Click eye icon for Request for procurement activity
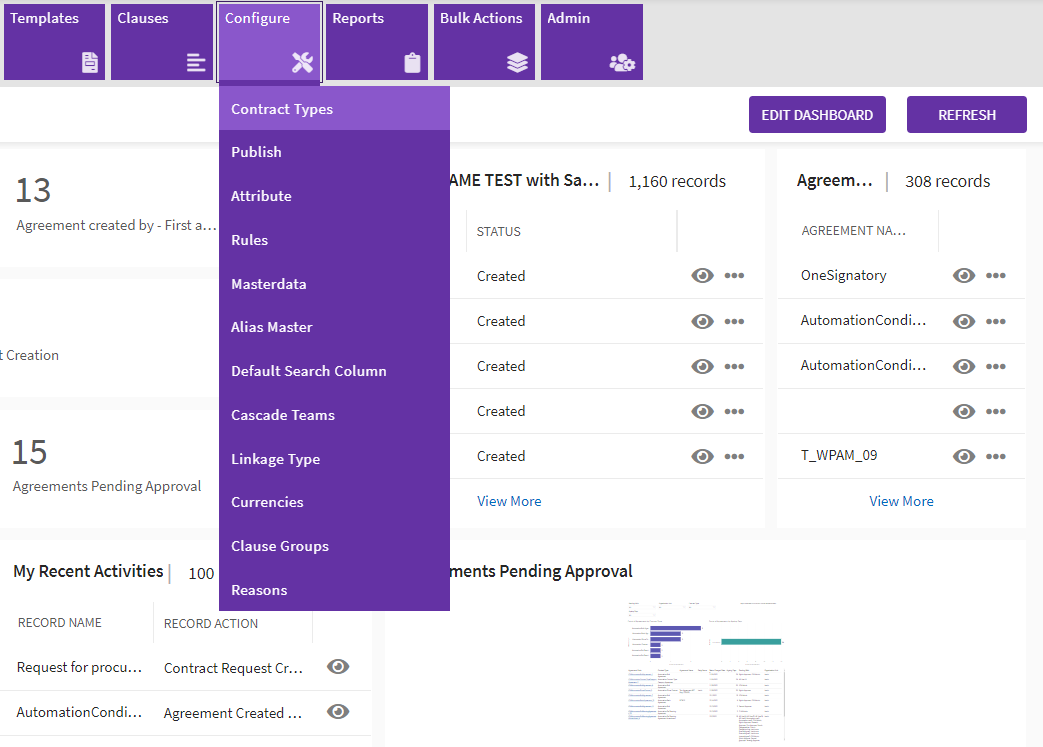1043x747 pixels. [x=338, y=667]
